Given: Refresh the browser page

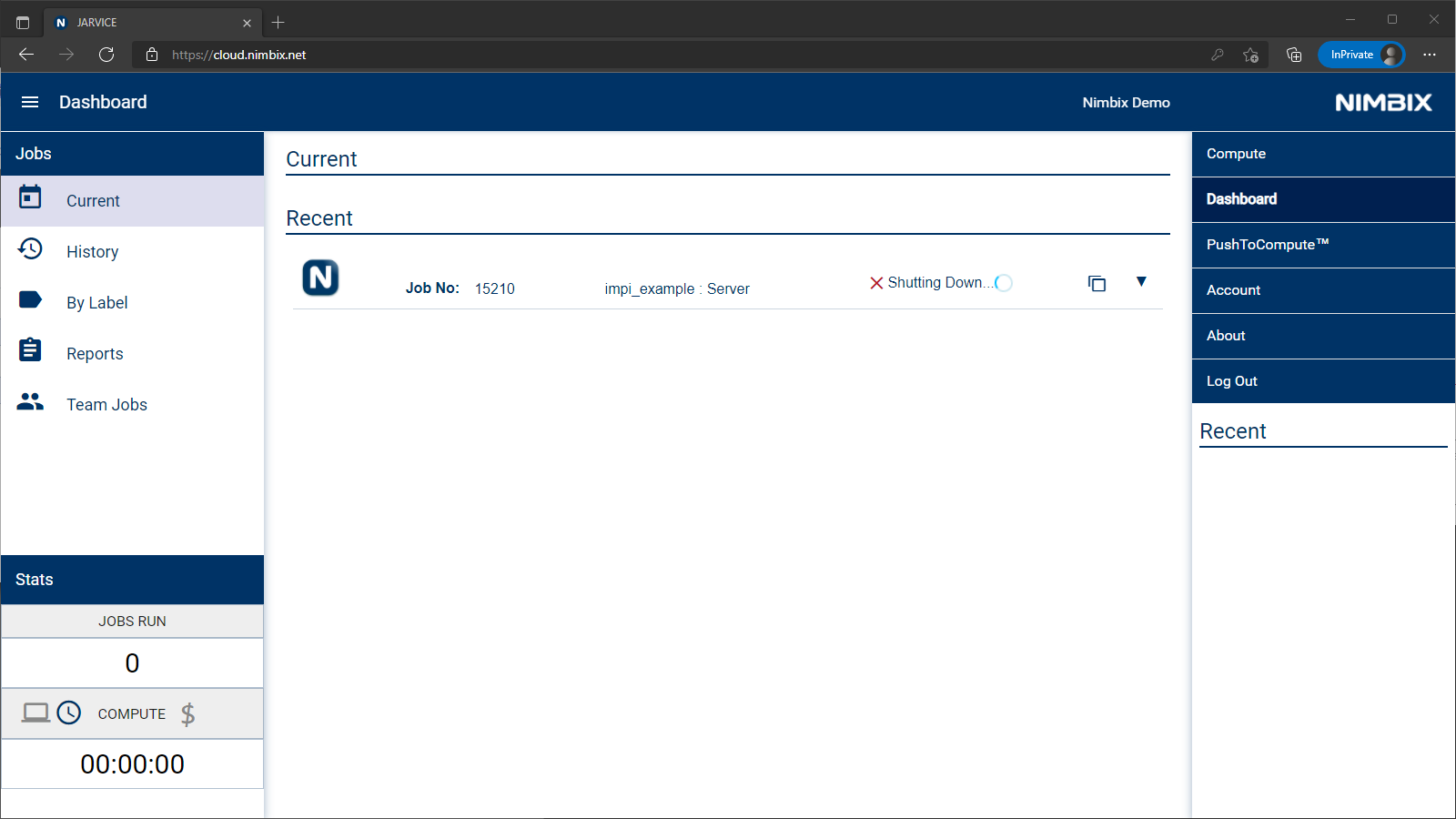Looking at the screenshot, I should [106, 55].
